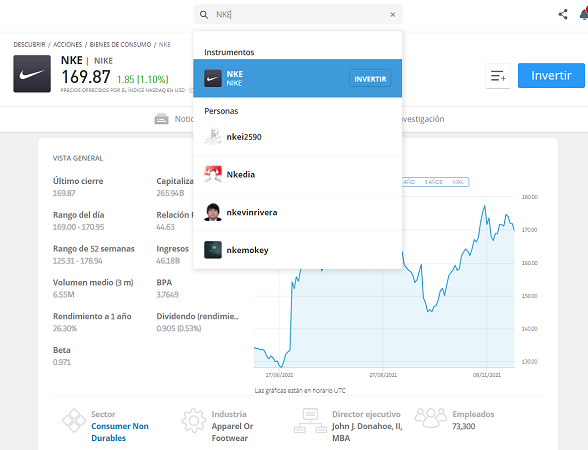This screenshot has width=588, height=450.
Task: Click the price 169.87
Action: [x=86, y=77]
